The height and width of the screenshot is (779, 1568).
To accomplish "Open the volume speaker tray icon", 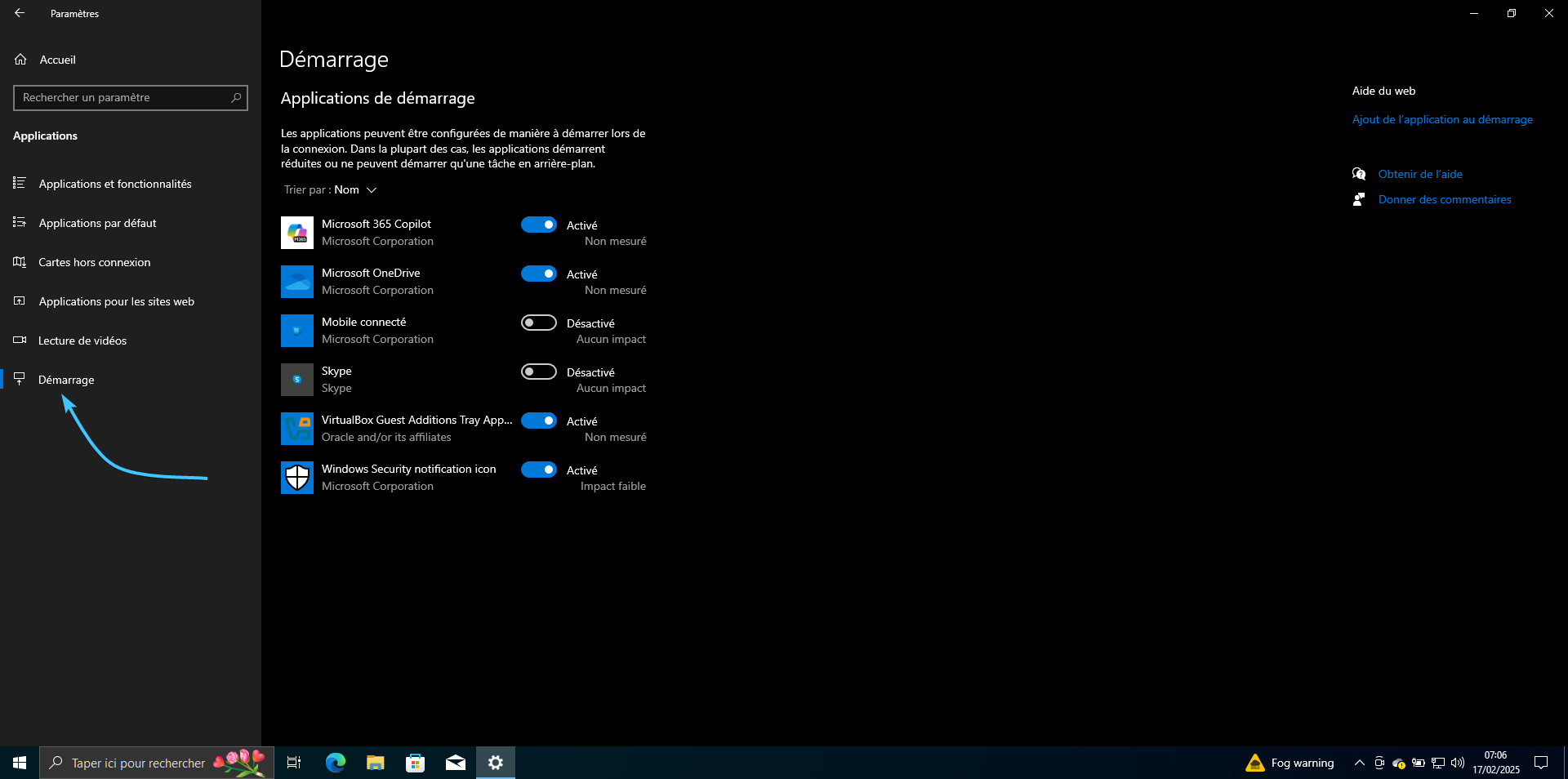I will pyautogui.click(x=1458, y=763).
